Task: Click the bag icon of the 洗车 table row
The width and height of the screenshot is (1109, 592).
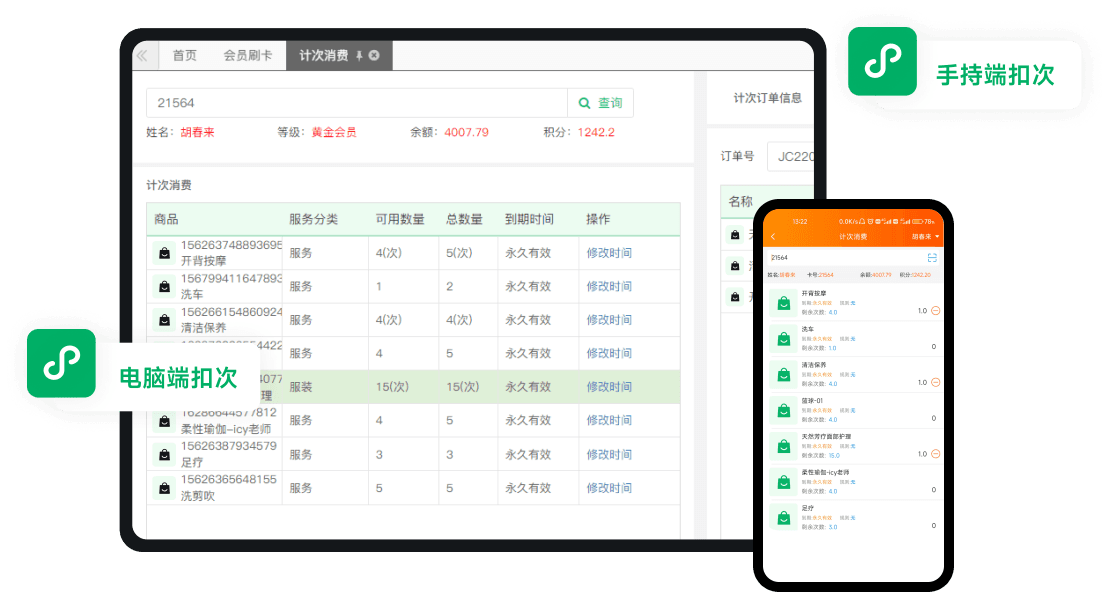Action: tap(164, 286)
